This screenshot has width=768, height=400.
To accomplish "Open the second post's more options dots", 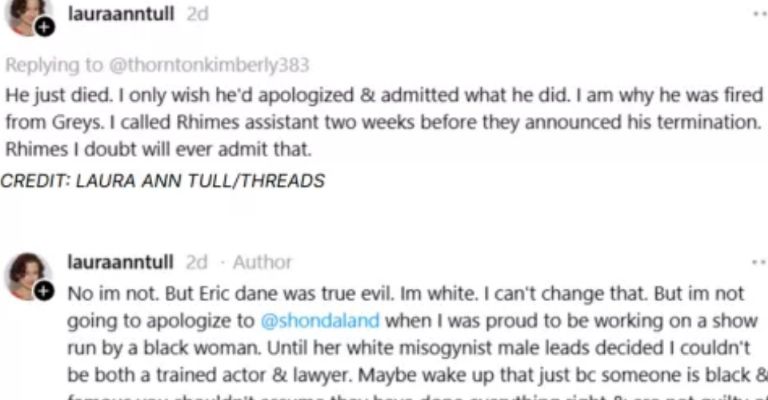I will [x=760, y=262].
